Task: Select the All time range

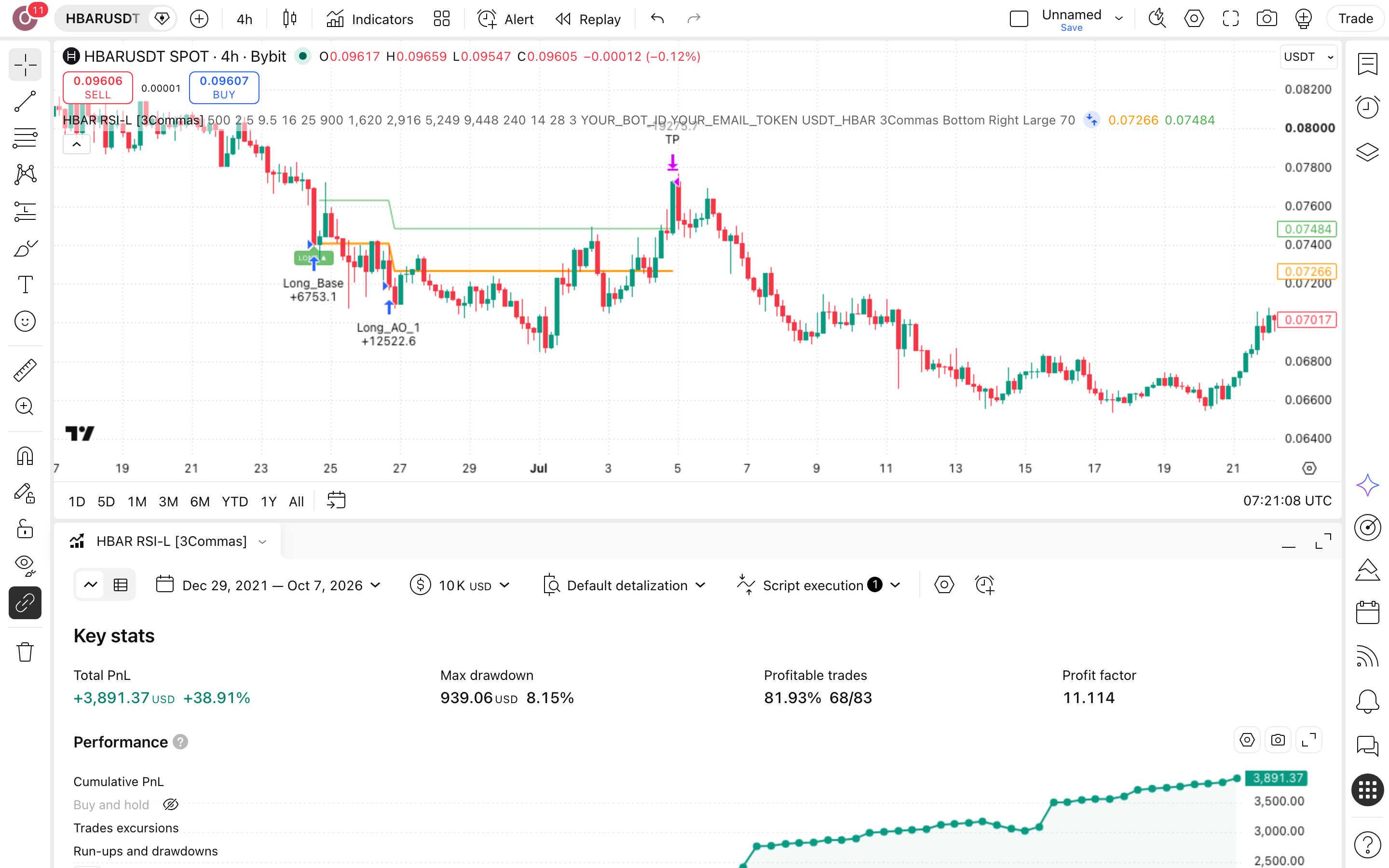Action: (296, 501)
